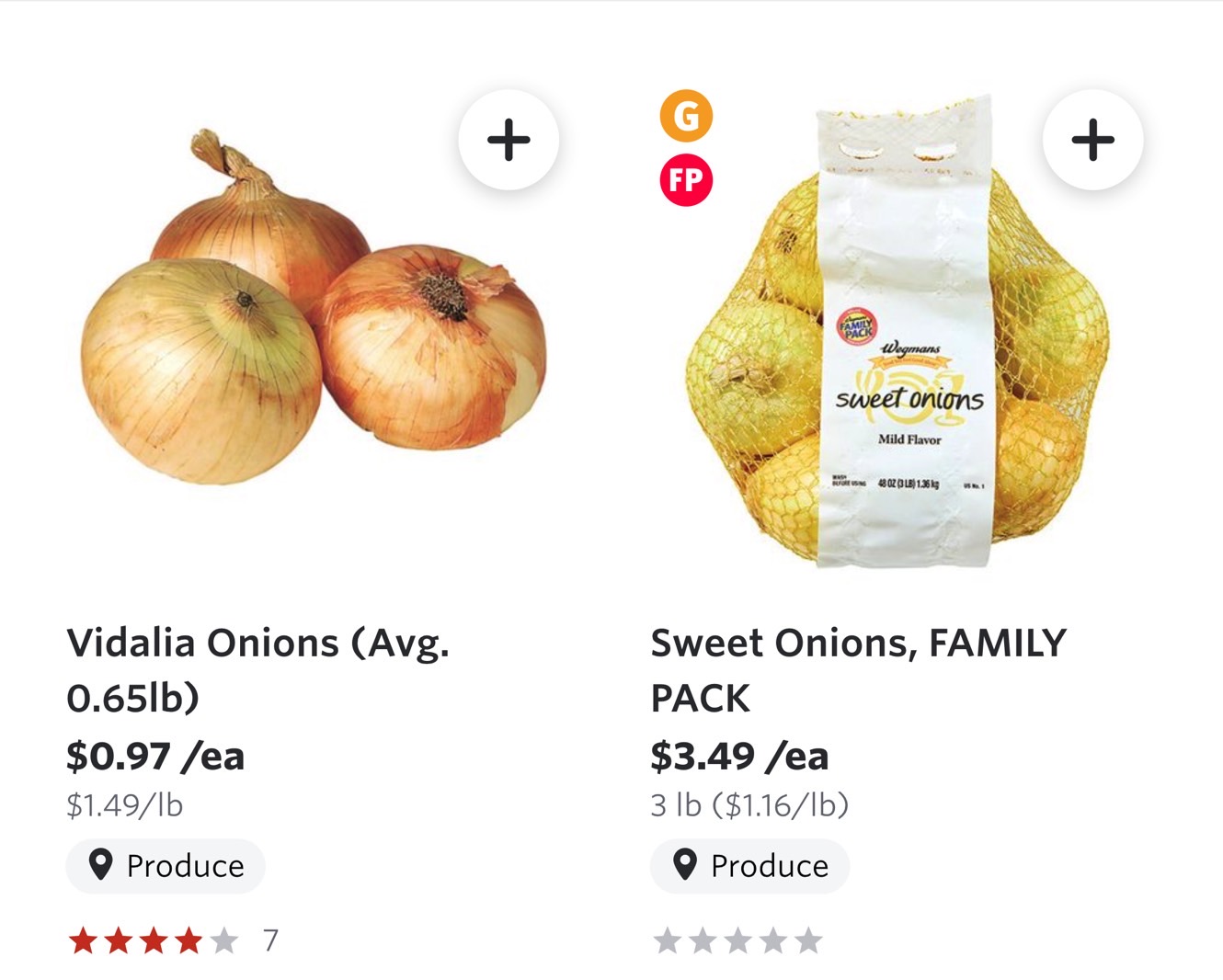
Task: Click the orange G badge
Action: [x=686, y=116]
